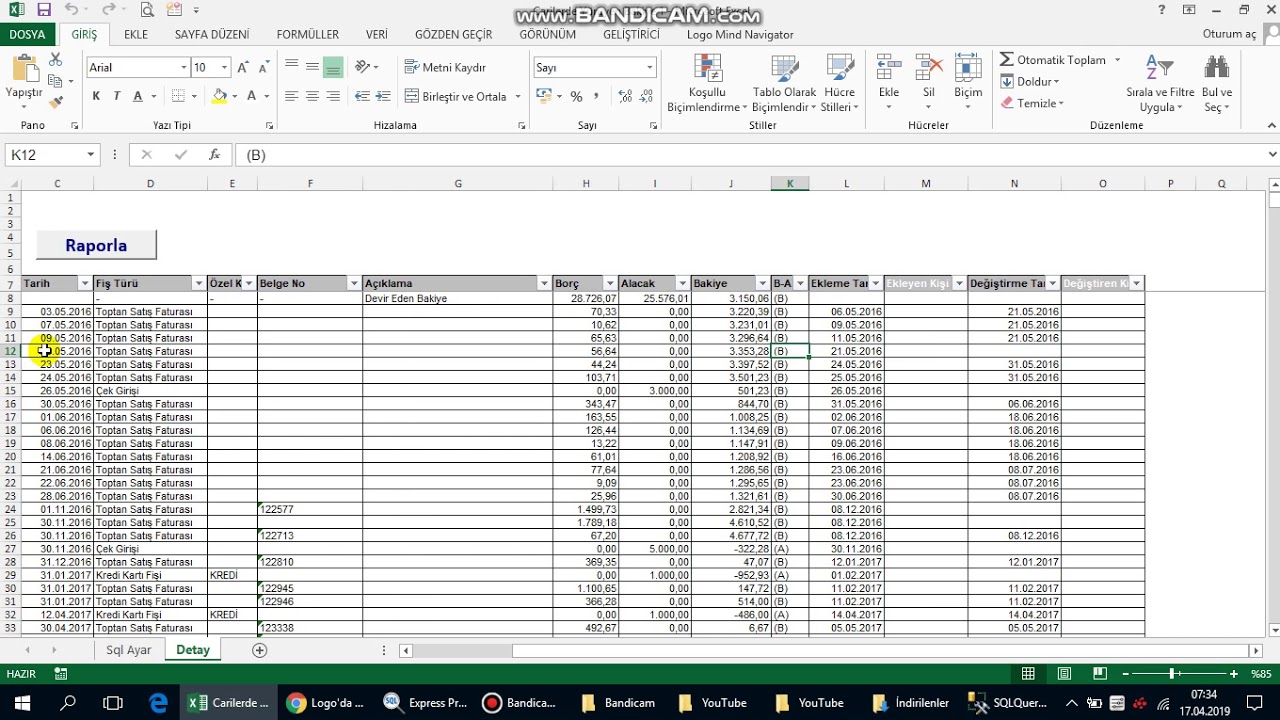Switch to the VERİ ribbon tab
Image resolution: width=1280 pixels, height=720 pixels.
click(x=377, y=34)
